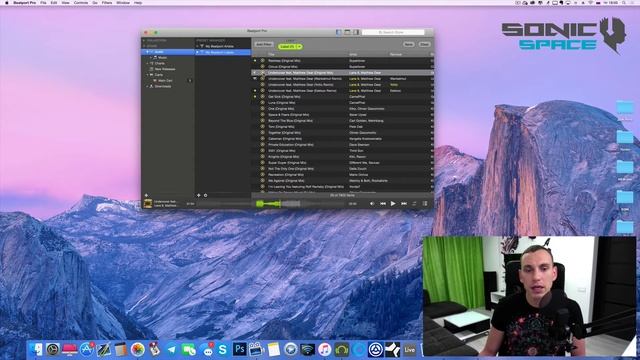Select My Beatport Artists in the filter manager
Image resolution: width=640 pixels, height=360 pixels.
coord(220,46)
